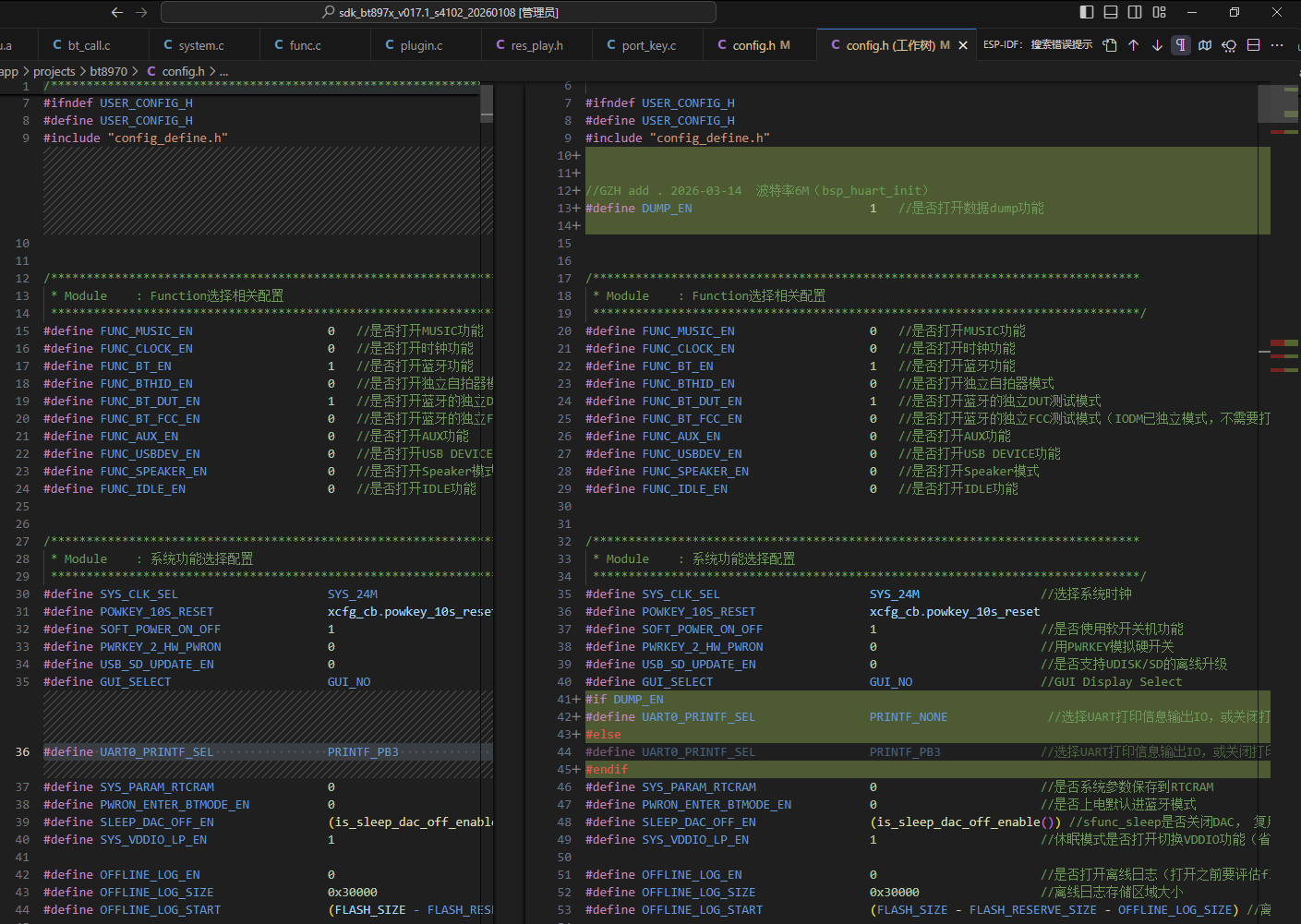
Task: Open the Customize Layout icon
Action: coord(1160,12)
